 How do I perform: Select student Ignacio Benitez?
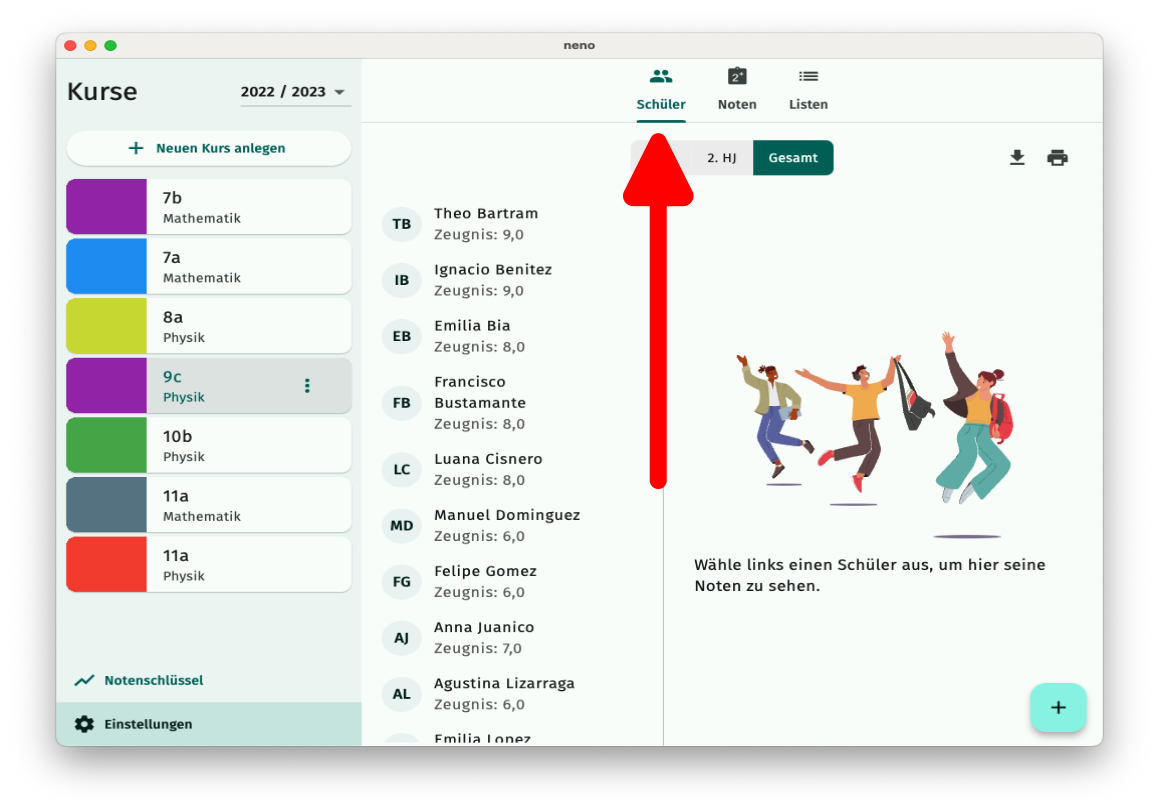point(512,280)
